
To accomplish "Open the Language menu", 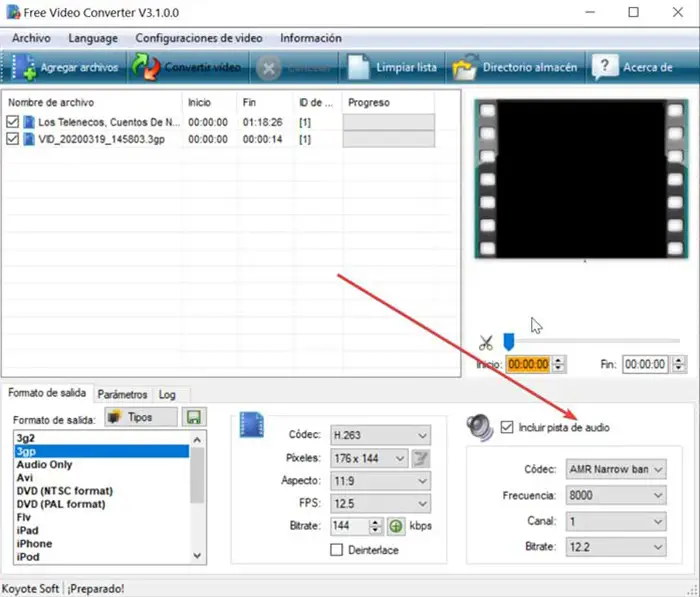I will coord(93,38).
